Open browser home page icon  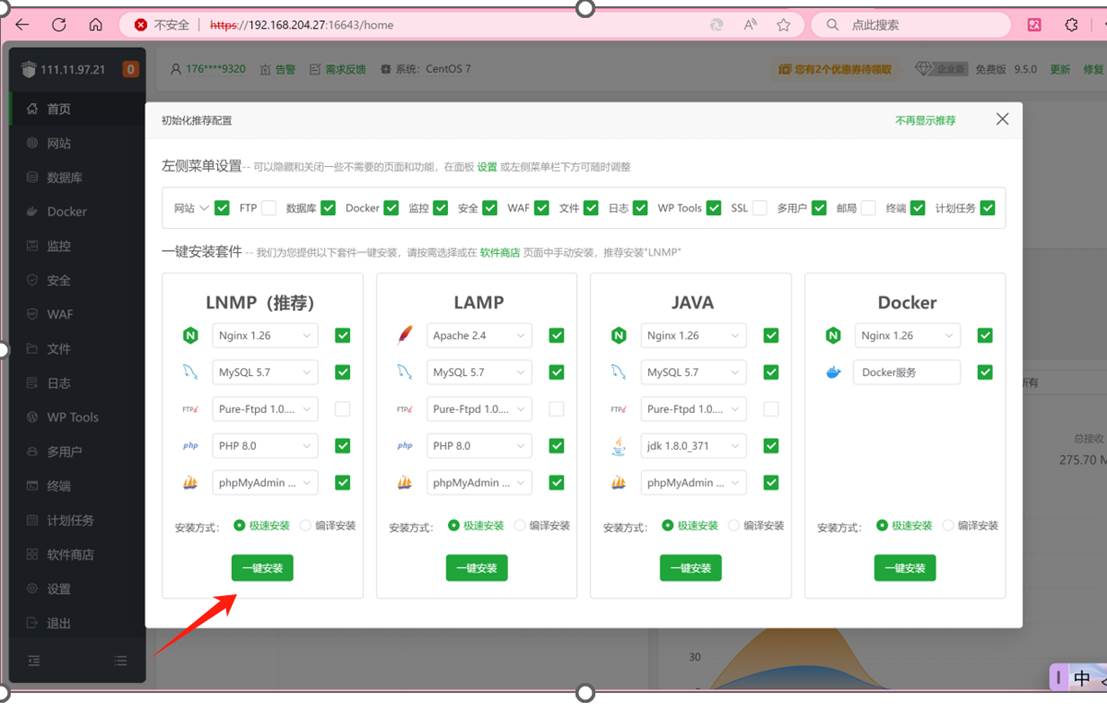coord(96,25)
